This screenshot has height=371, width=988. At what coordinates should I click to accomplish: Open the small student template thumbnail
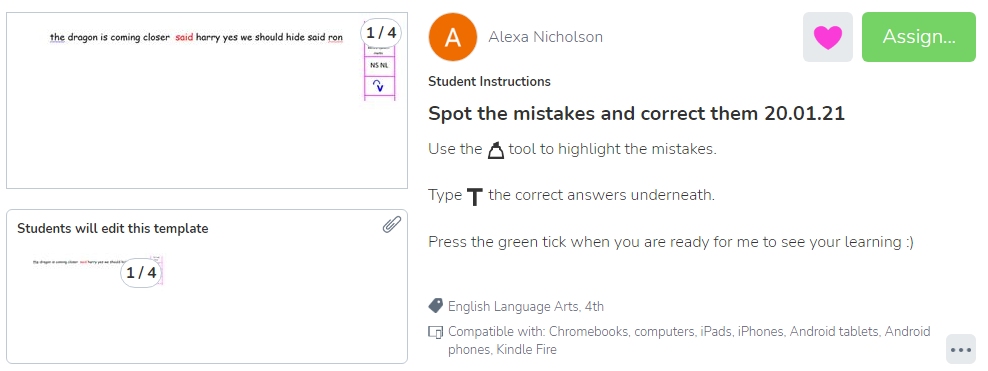pos(98,271)
